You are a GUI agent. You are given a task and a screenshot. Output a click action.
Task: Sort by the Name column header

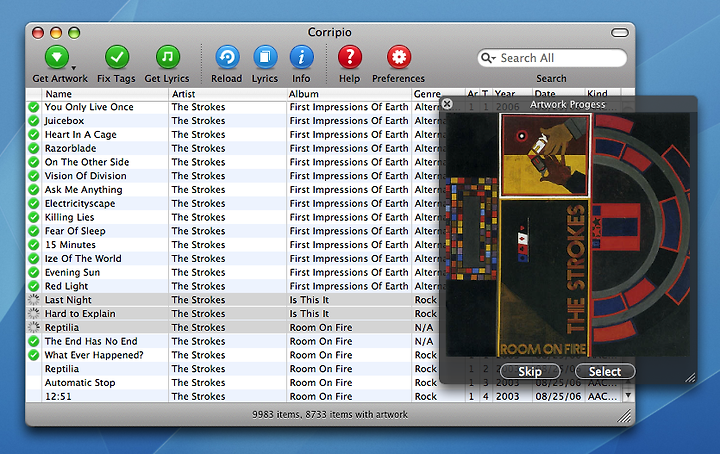coord(105,94)
